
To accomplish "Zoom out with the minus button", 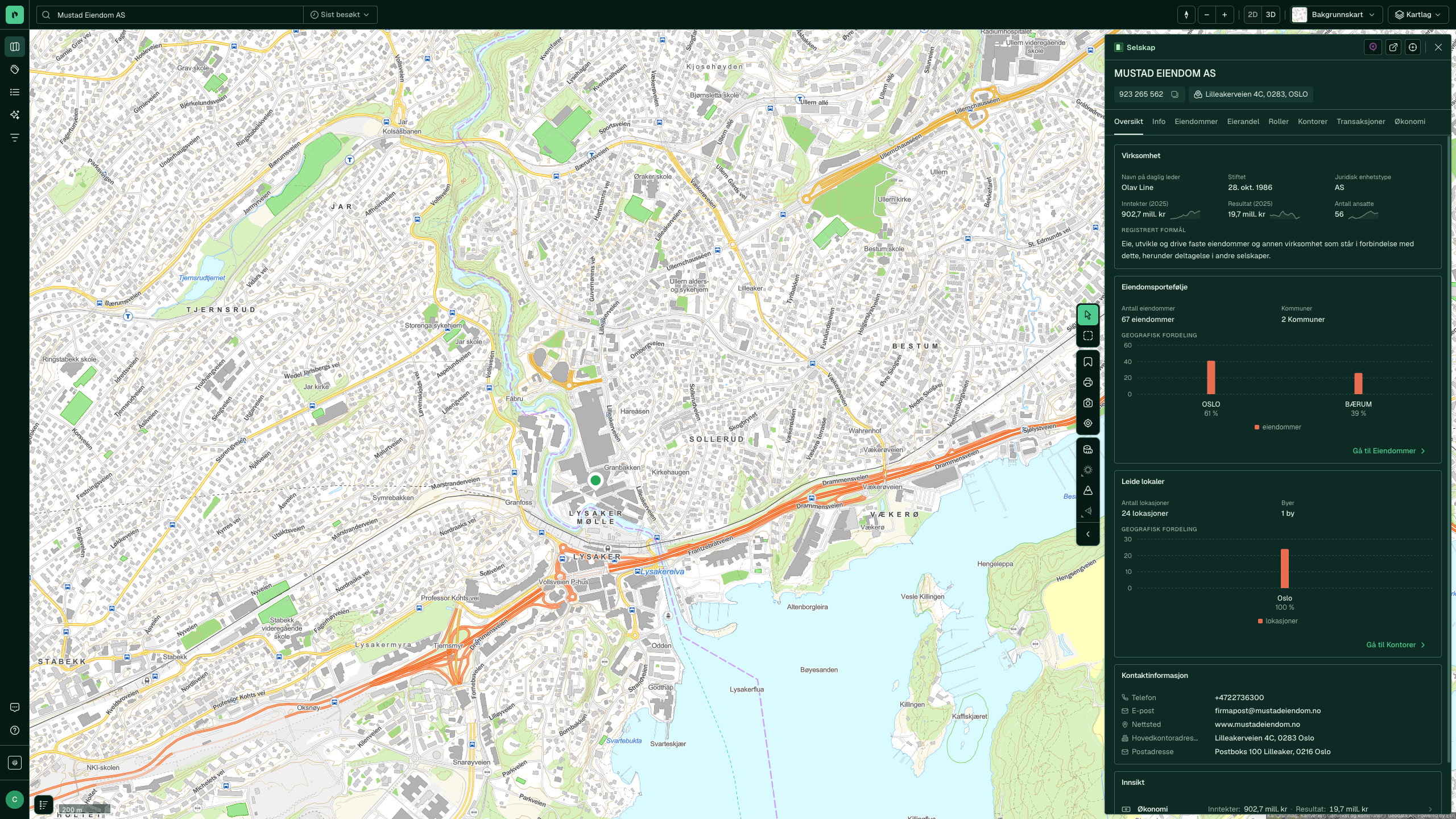I will pos(1206,15).
